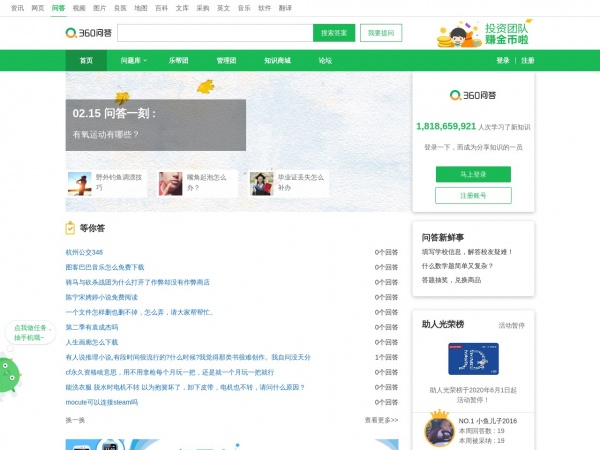Click the 360问答 logo in login panel

point(473,95)
